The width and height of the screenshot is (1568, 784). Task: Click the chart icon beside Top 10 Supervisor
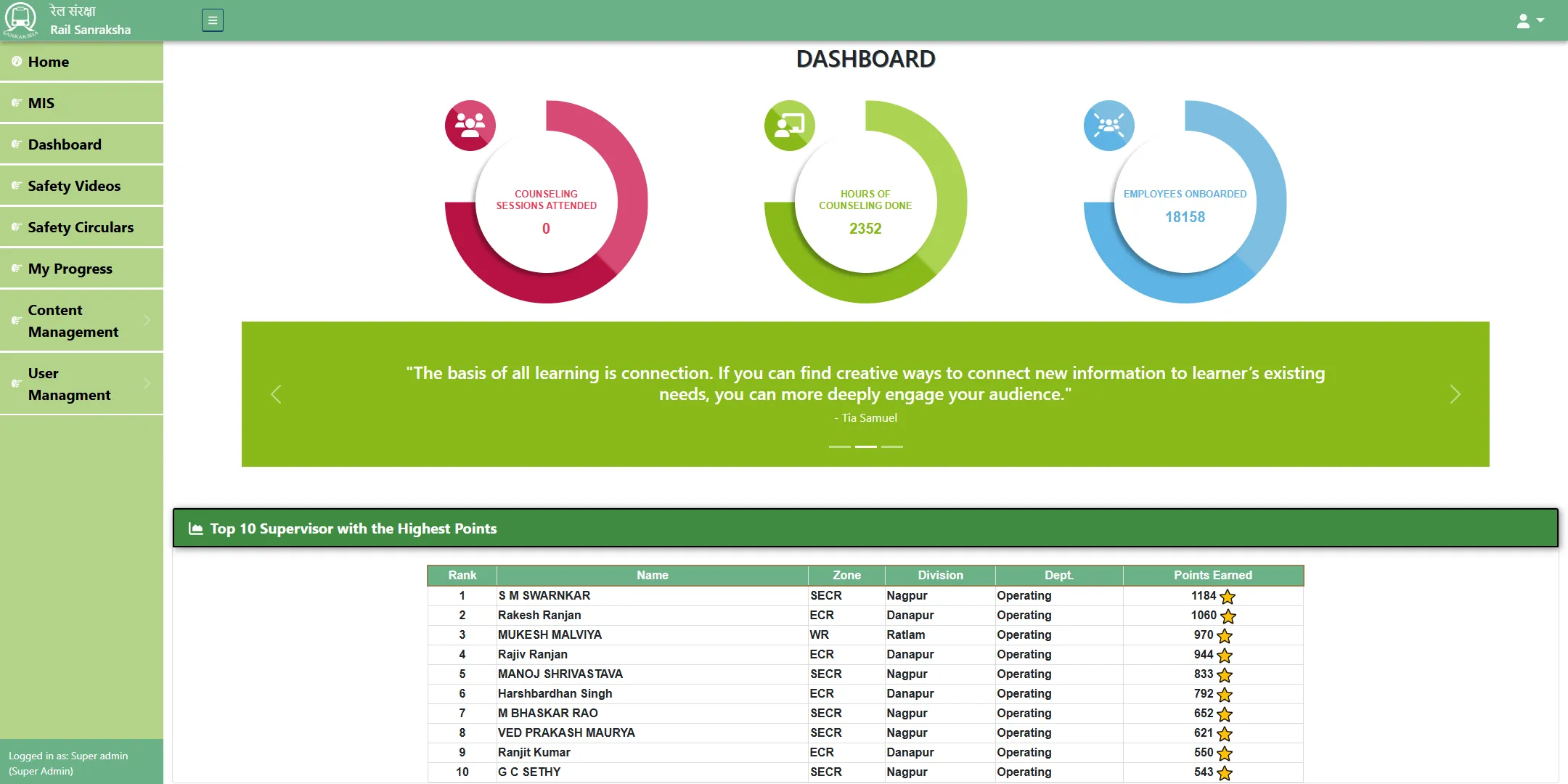(x=195, y=528)
